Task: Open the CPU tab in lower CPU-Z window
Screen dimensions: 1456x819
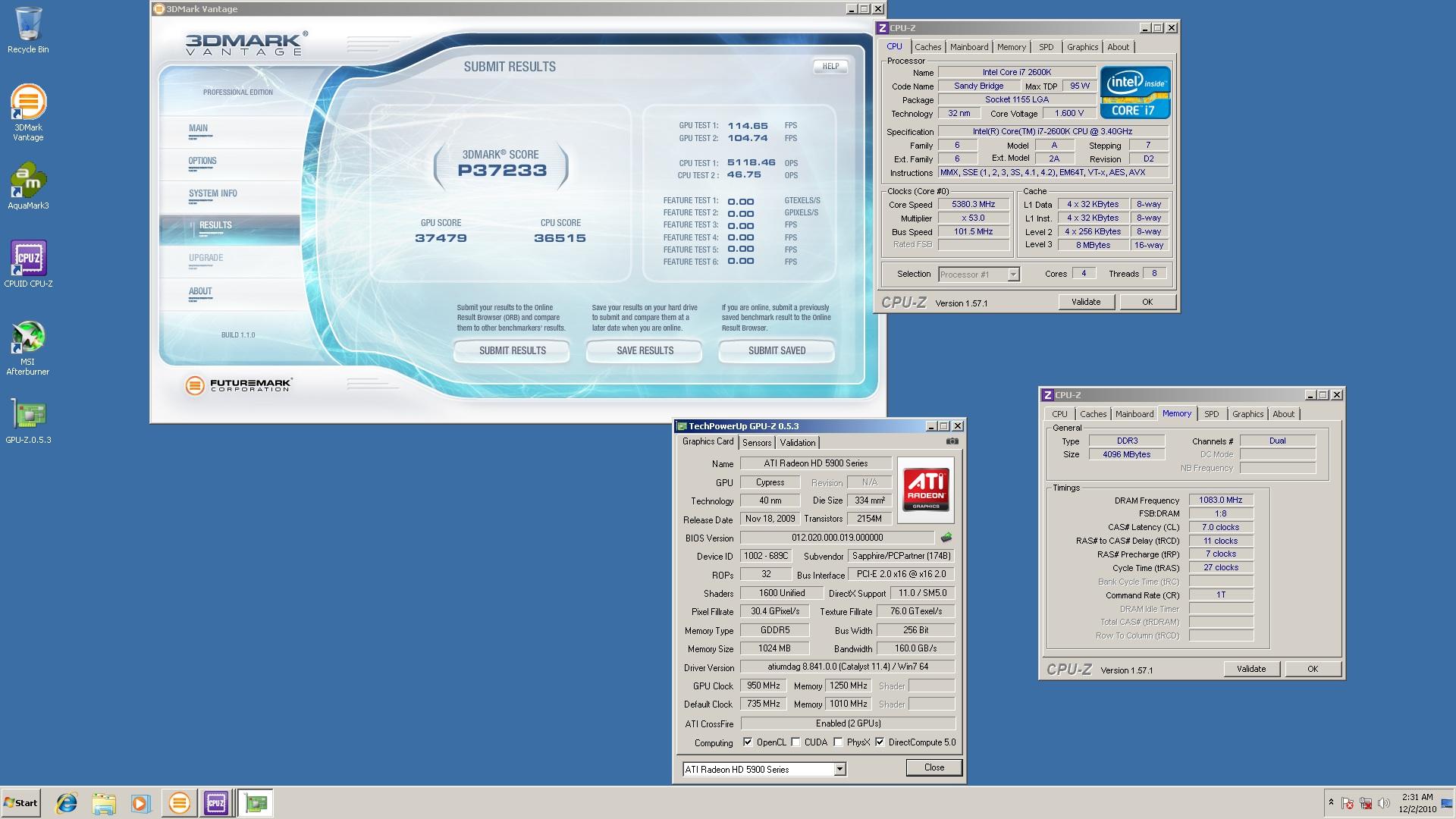Action: click(1059, 414)
